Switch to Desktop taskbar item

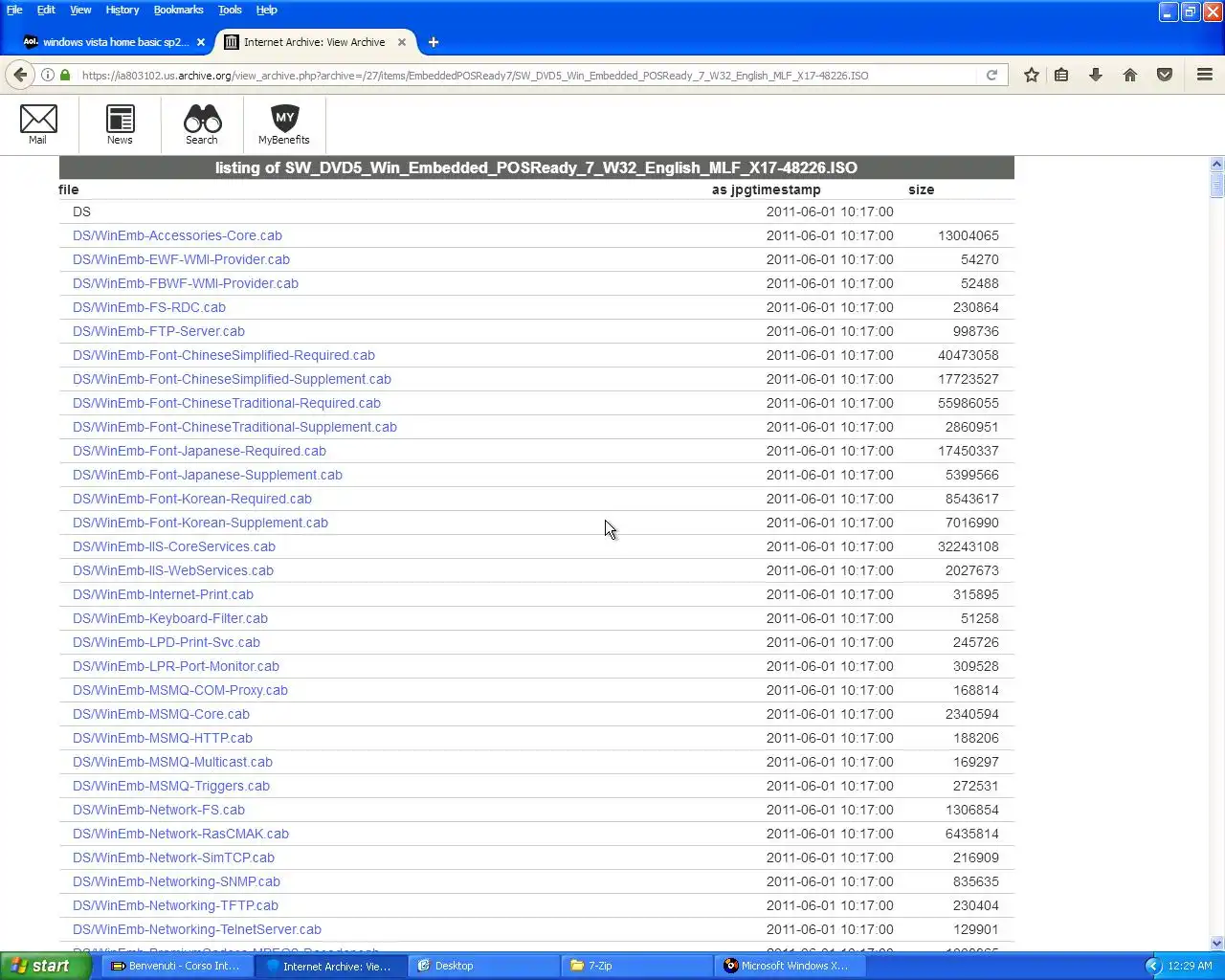pyautogui.click(x=482, y=966)
